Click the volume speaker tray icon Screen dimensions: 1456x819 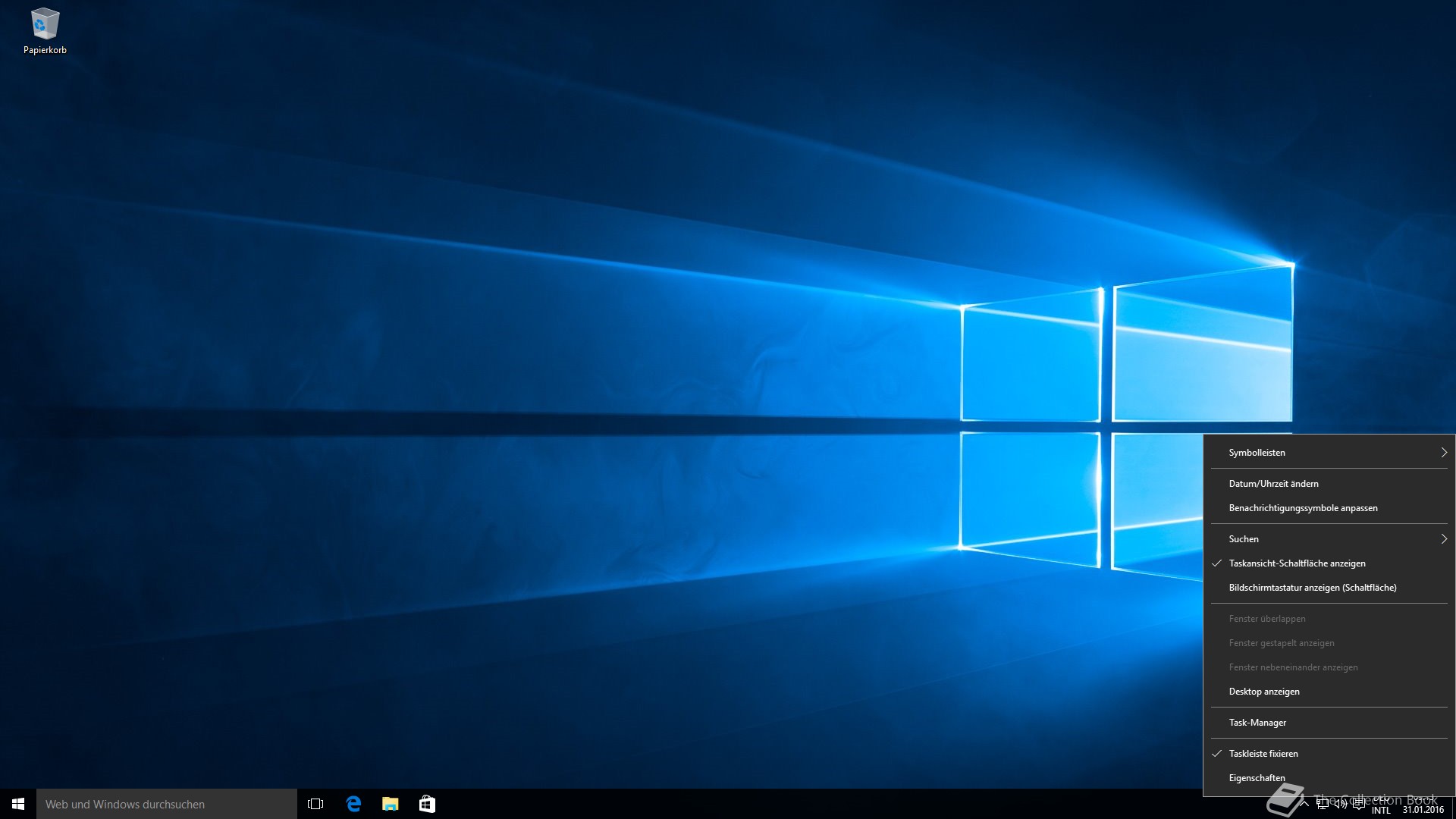coord(1341,804)
